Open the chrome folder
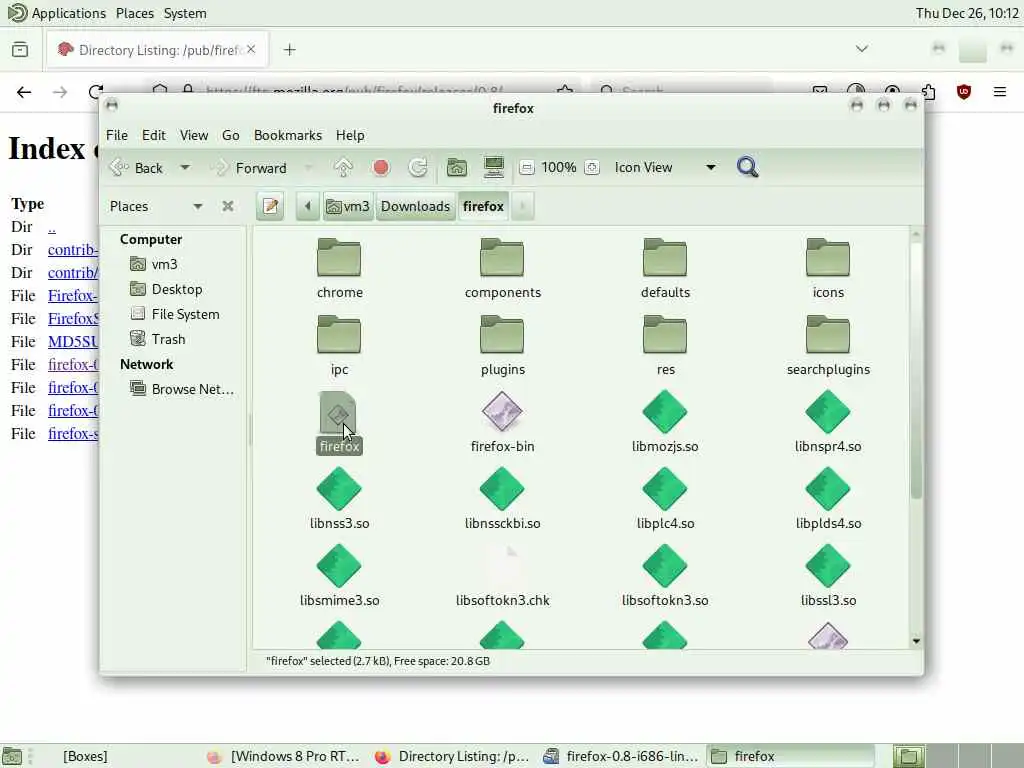This screenshot has width=1024, height=768. [339, 268]
